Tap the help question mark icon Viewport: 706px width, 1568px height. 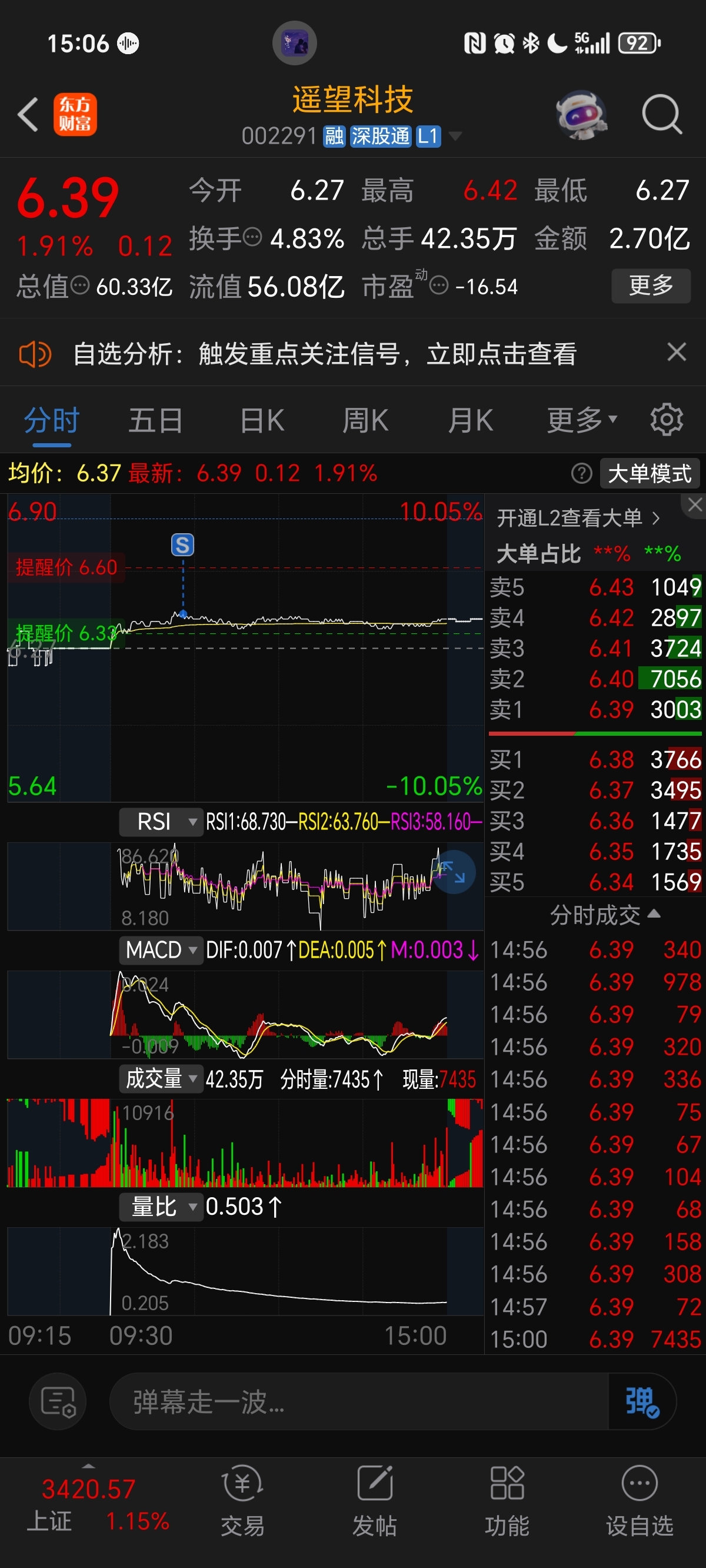(x=581, y=473)
